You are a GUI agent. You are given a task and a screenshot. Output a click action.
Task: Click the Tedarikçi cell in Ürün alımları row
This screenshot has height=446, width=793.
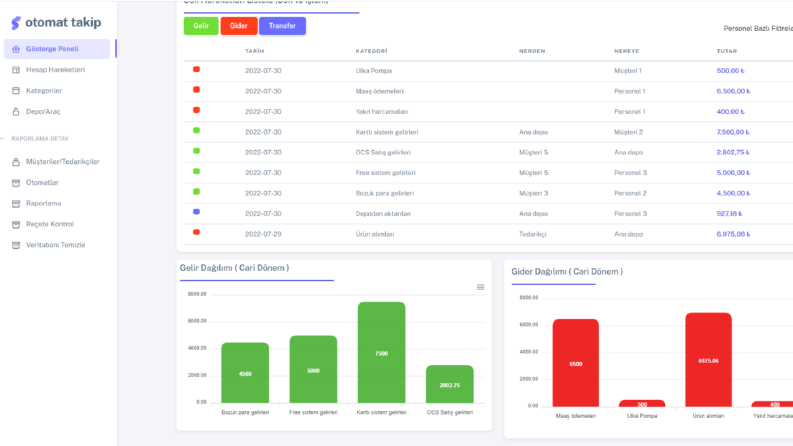click(533, 234)
